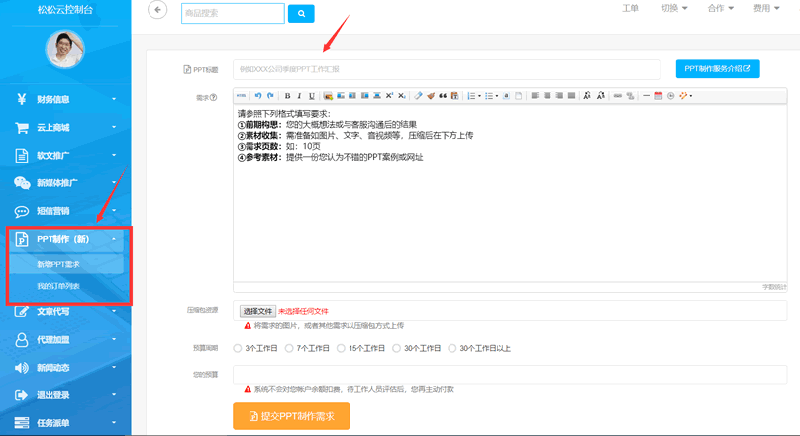The height and width of the screenshot is (436, 800).
Task: Select 新增PPT需求 in the sidebar submenu
Action: [58, 264]
